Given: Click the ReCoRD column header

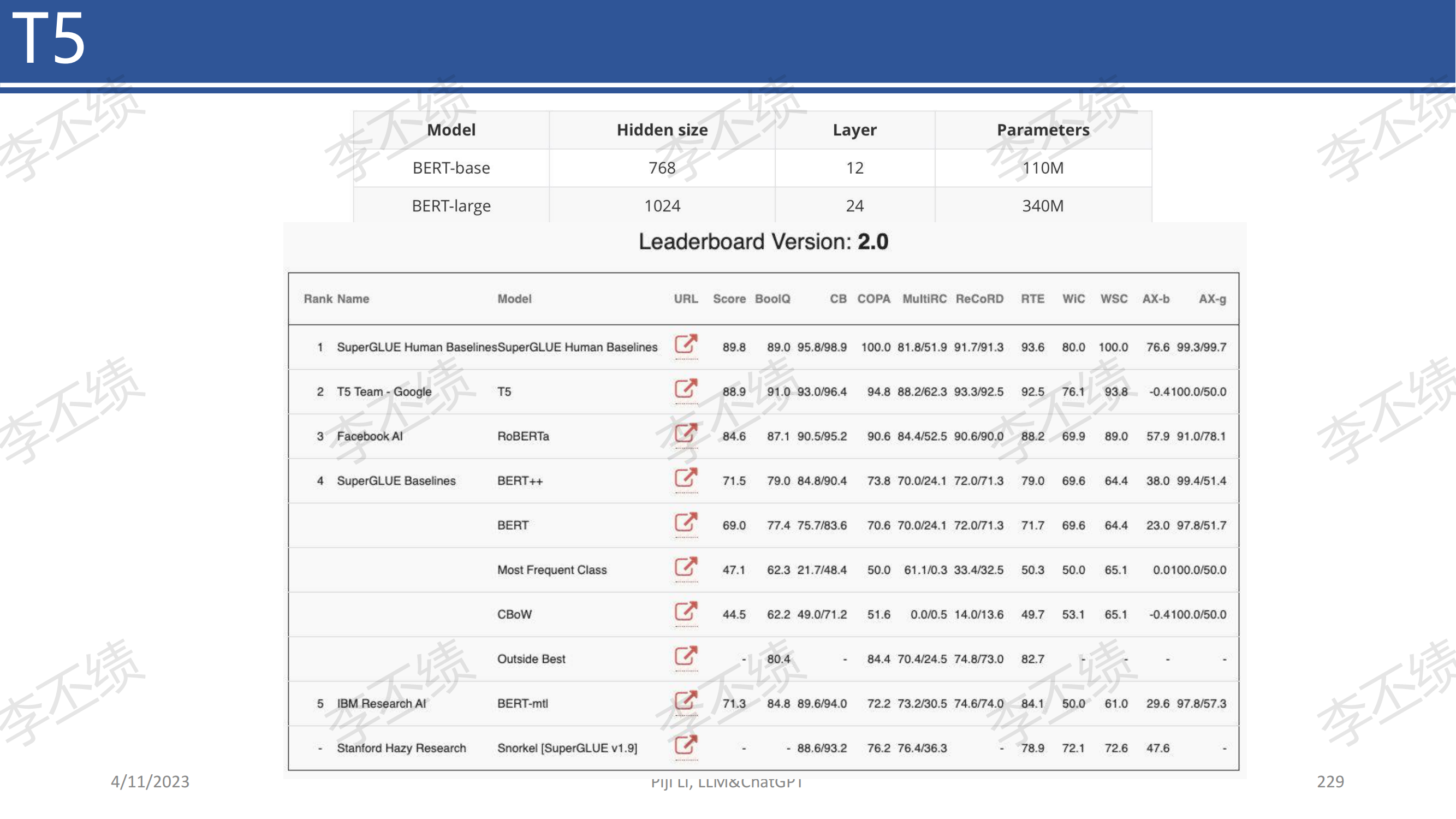Looking at the screenshot, I should tap(979, 299).
